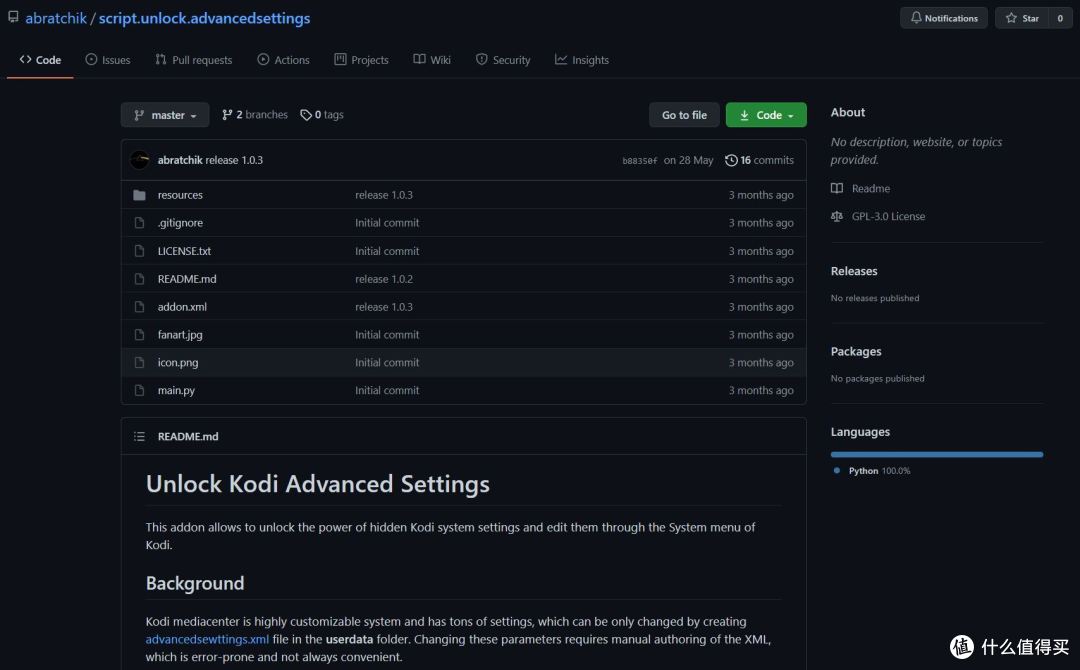Click the resources folder icon
This screenshot has width=1080, height=670.
[x=139, y=195]
